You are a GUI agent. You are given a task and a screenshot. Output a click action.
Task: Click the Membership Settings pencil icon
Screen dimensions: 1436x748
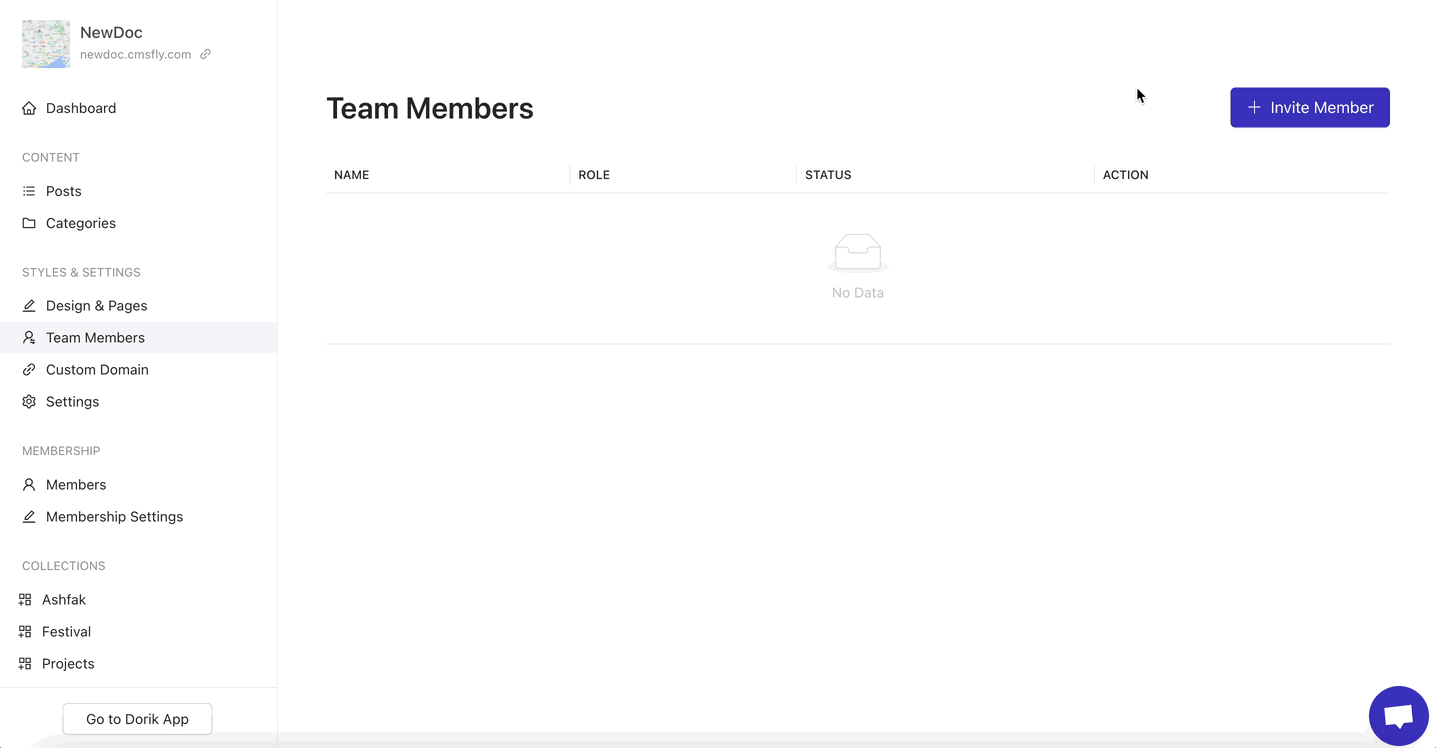(x=29, y=517)
